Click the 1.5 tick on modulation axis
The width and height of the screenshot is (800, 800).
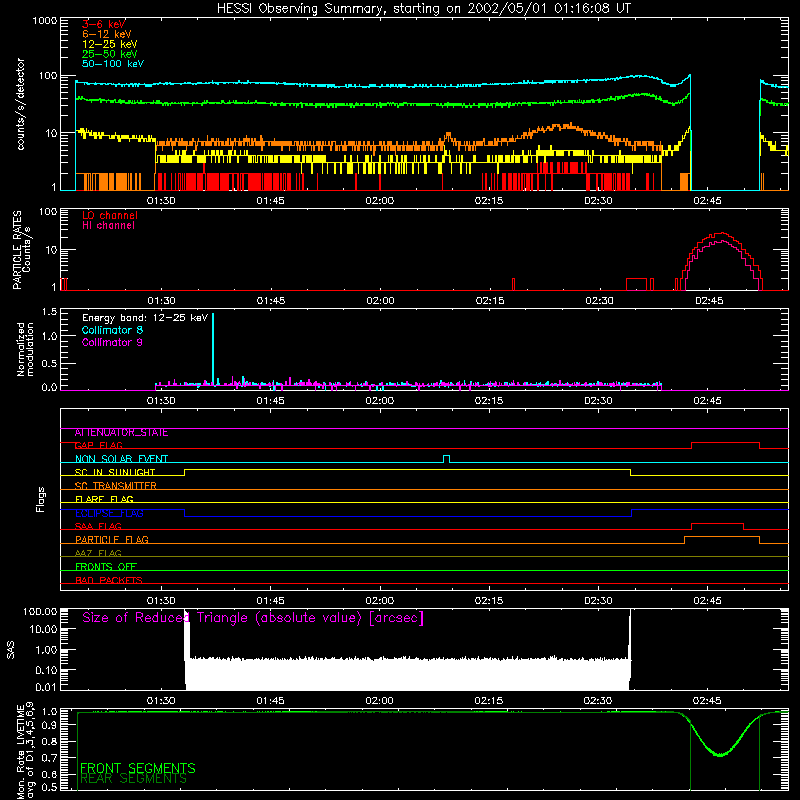pos(49,311)
